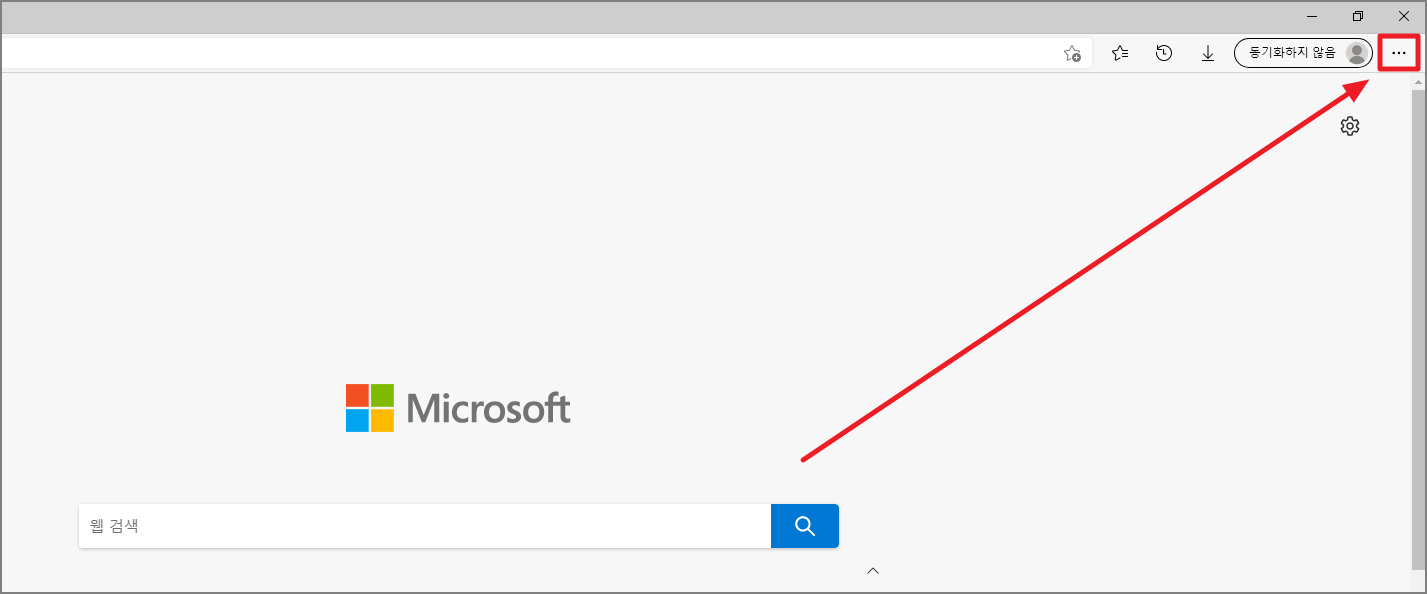Open the Downloads arrow icon
This screenshot has width=1427, height=594.
tap(1208, 53)
